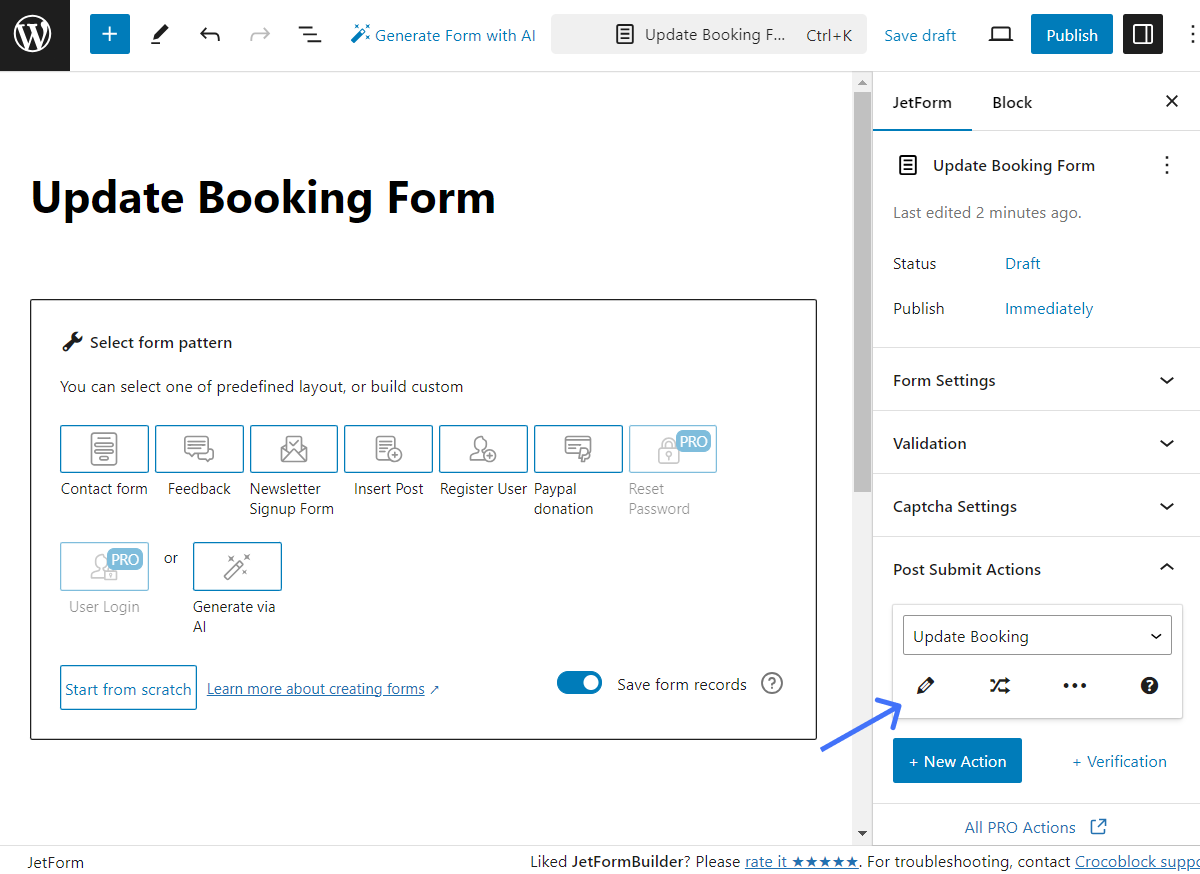
Task: Undo the last change
Action: click(x=210, y=34)
